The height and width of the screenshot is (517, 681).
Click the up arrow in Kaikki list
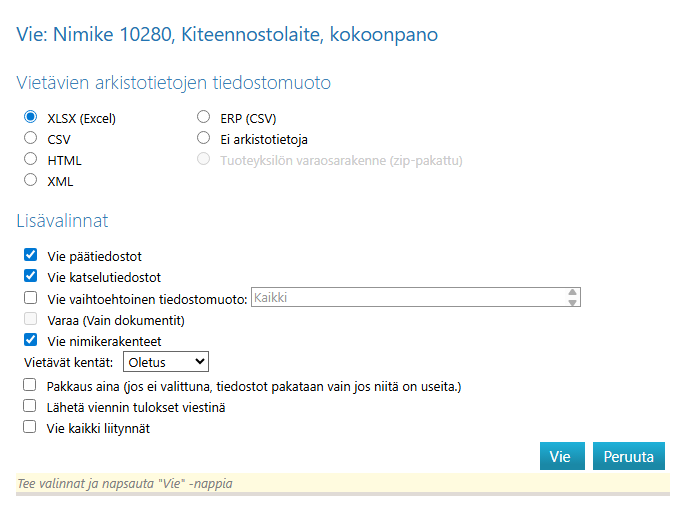coord(572,292)
